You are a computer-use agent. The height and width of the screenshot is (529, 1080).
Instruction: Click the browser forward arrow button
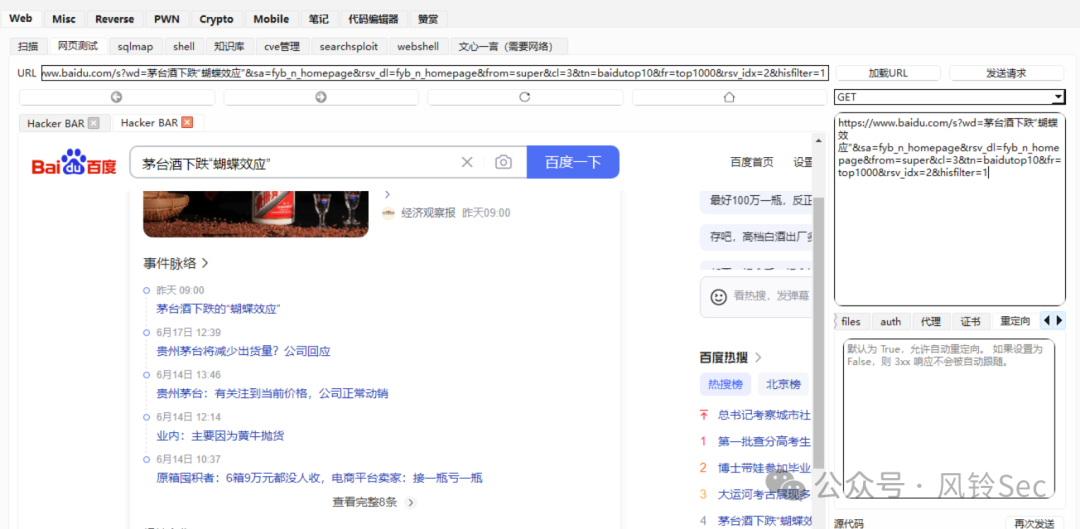321,97
